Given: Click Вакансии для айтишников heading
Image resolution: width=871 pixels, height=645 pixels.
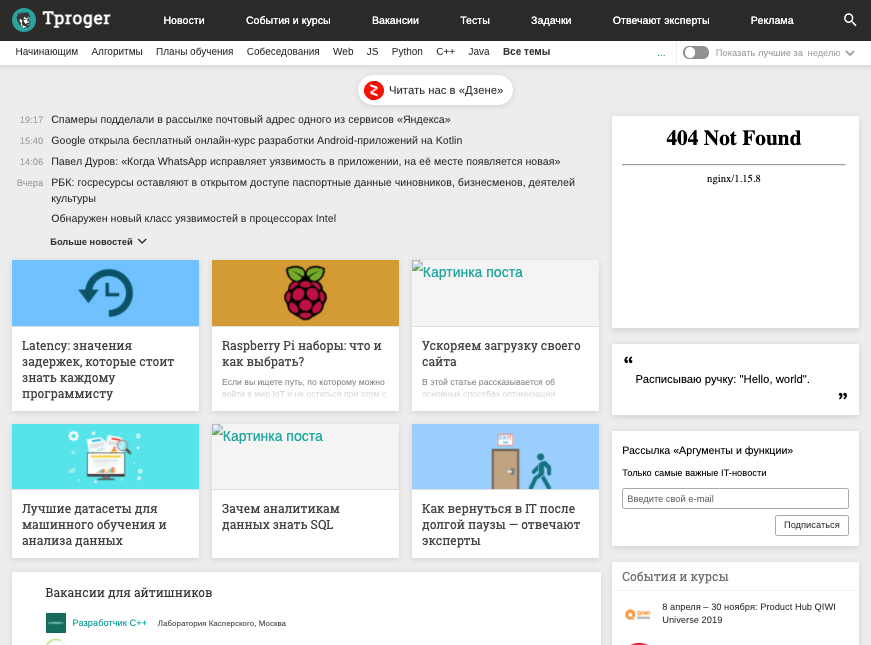Looking at the screenshot, I should point(129,593).
